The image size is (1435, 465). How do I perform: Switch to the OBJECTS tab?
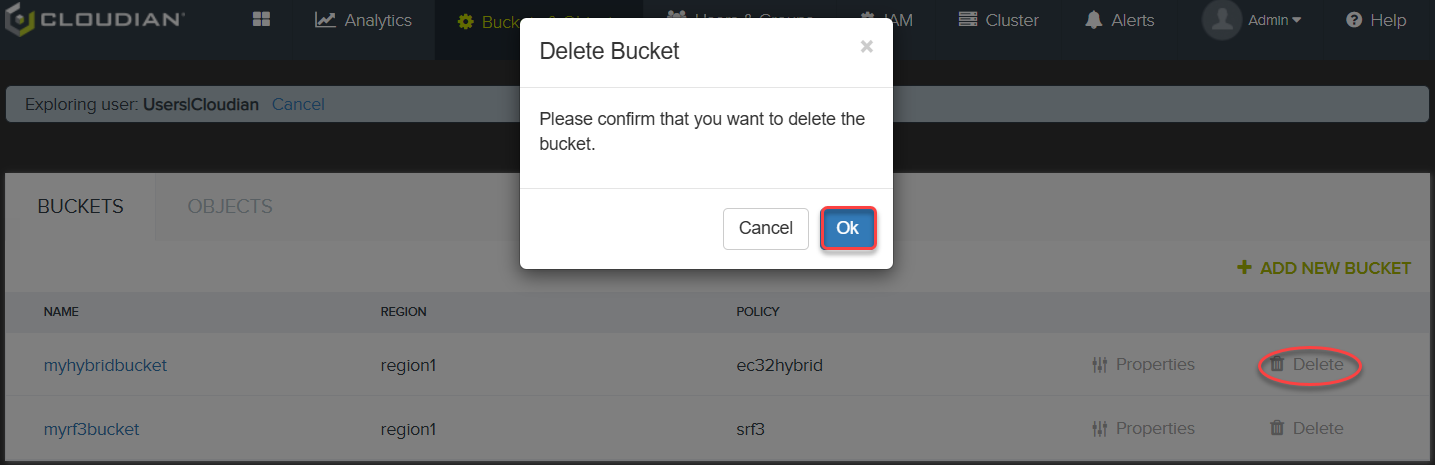click(x=230, y=207)
